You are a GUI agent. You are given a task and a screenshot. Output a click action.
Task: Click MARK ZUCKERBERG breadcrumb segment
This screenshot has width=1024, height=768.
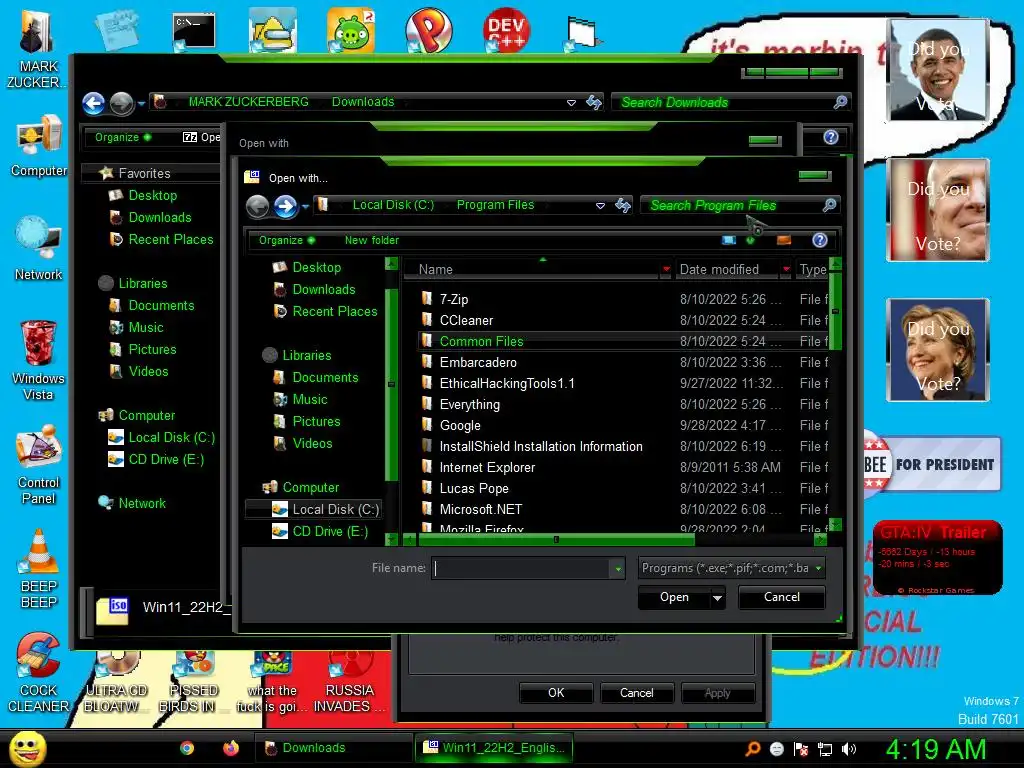[248, 102]
